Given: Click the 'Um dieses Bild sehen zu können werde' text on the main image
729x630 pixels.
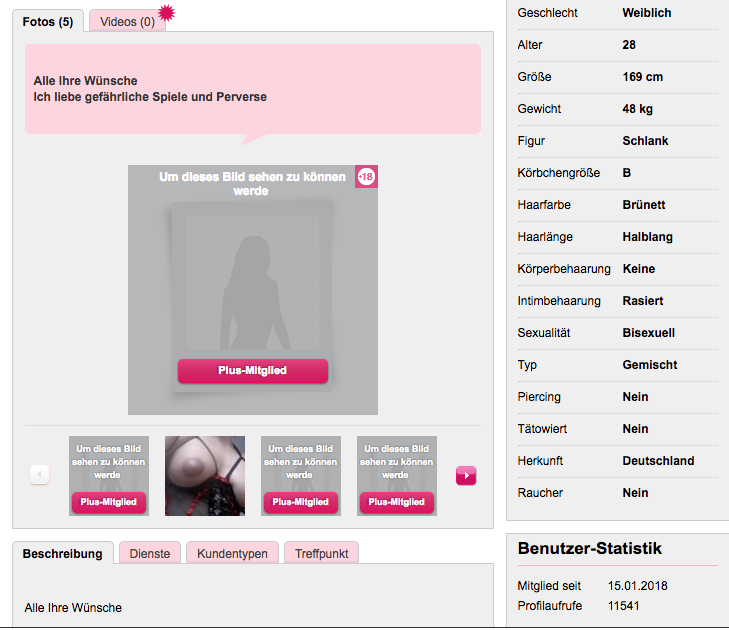Looking at the screenshot, I should click(252, 184).
